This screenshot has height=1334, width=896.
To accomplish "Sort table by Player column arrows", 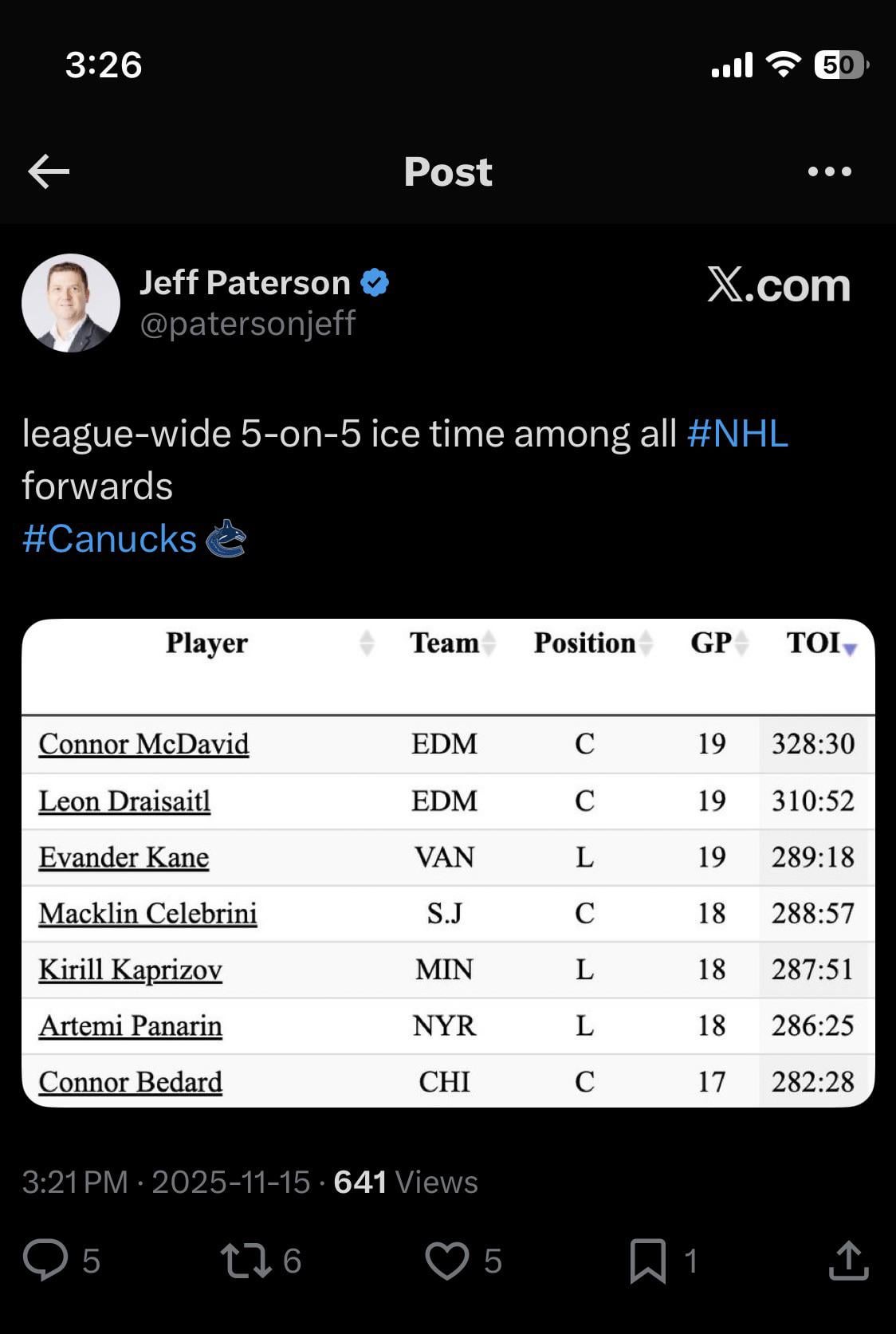I will click(x=367, y=643).
